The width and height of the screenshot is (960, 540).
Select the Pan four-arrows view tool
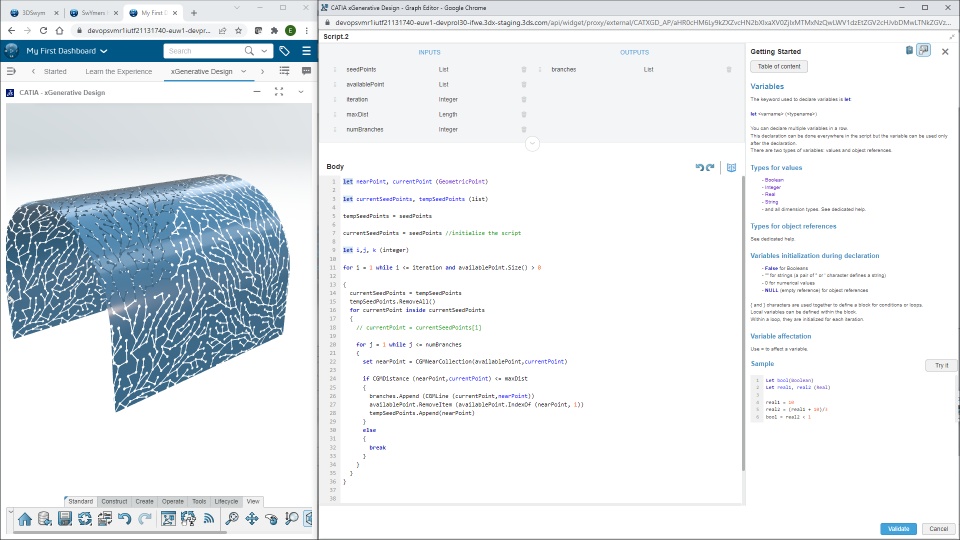[252, 519]
